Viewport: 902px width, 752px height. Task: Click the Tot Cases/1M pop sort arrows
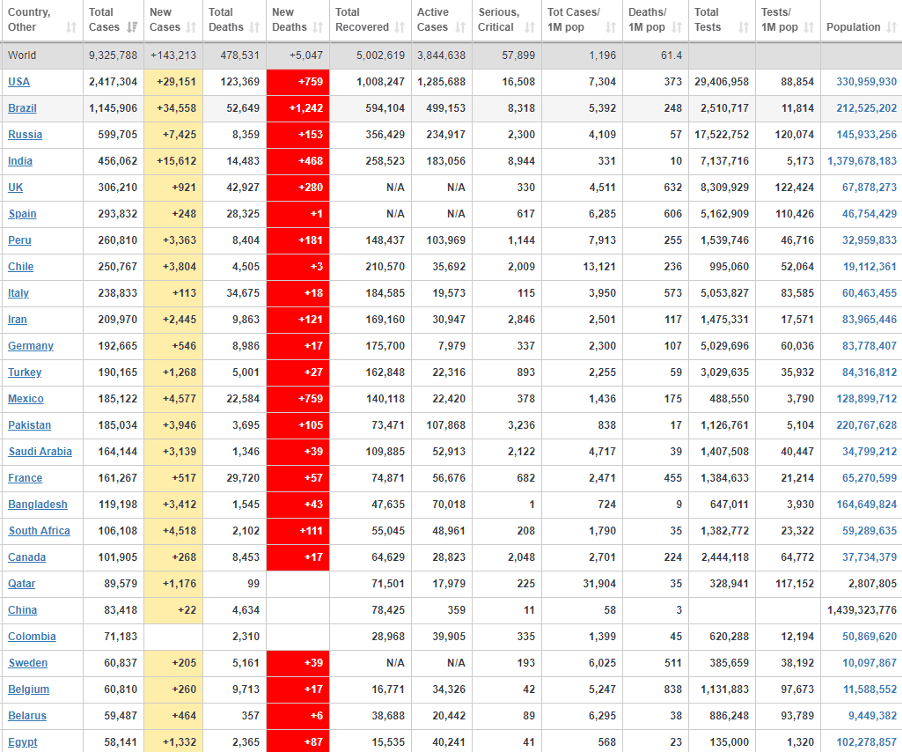611,27
